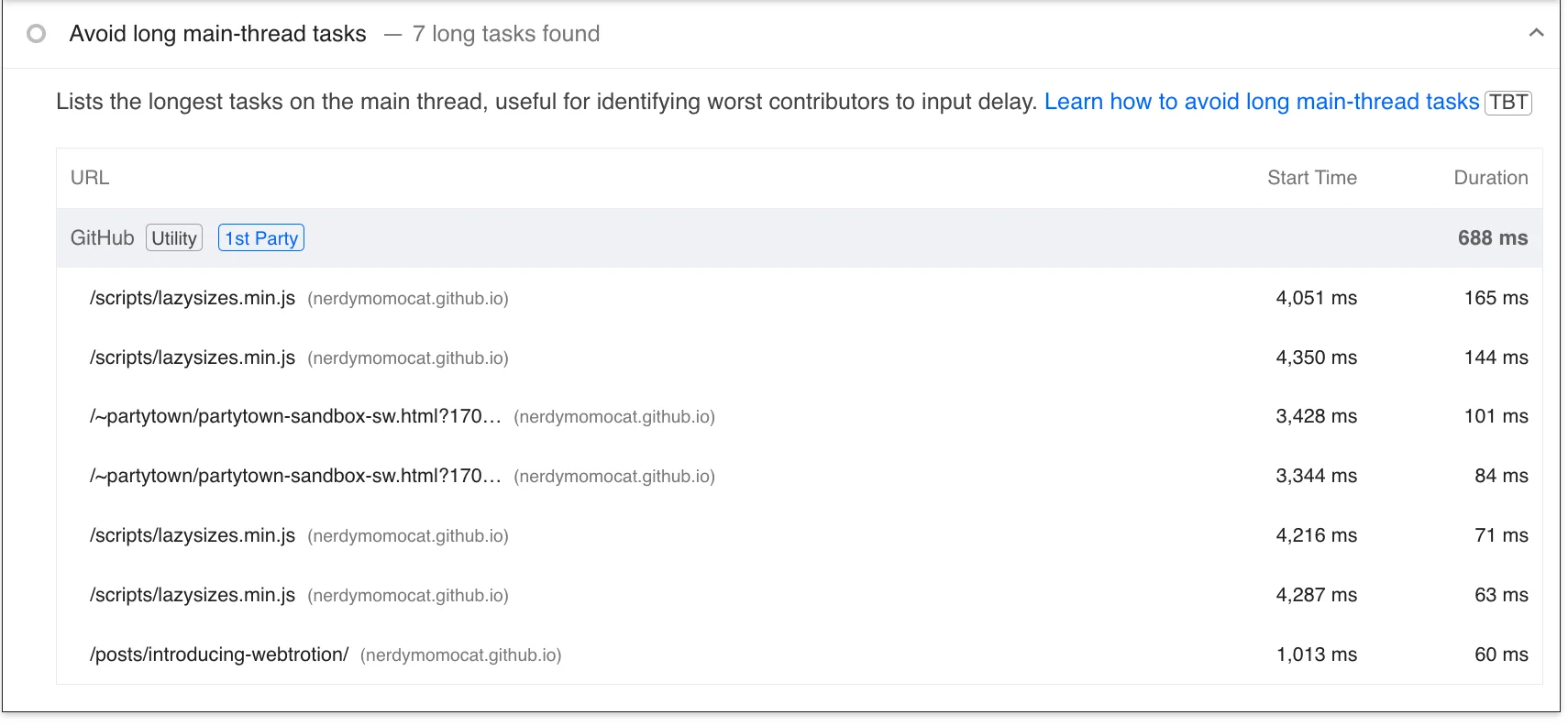Click the Duration column header

[1490, 178]
